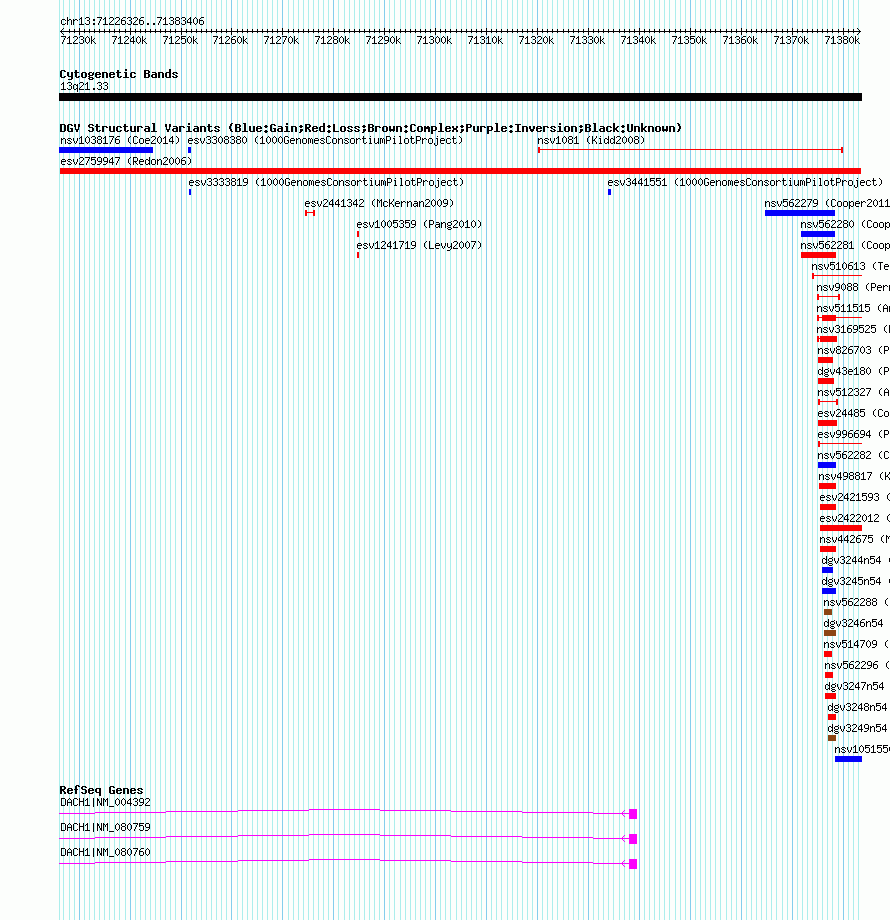The width and height of the screenshot is (890, 920).
Task: Open variant nsv442675 label
Action: point(855,539)
